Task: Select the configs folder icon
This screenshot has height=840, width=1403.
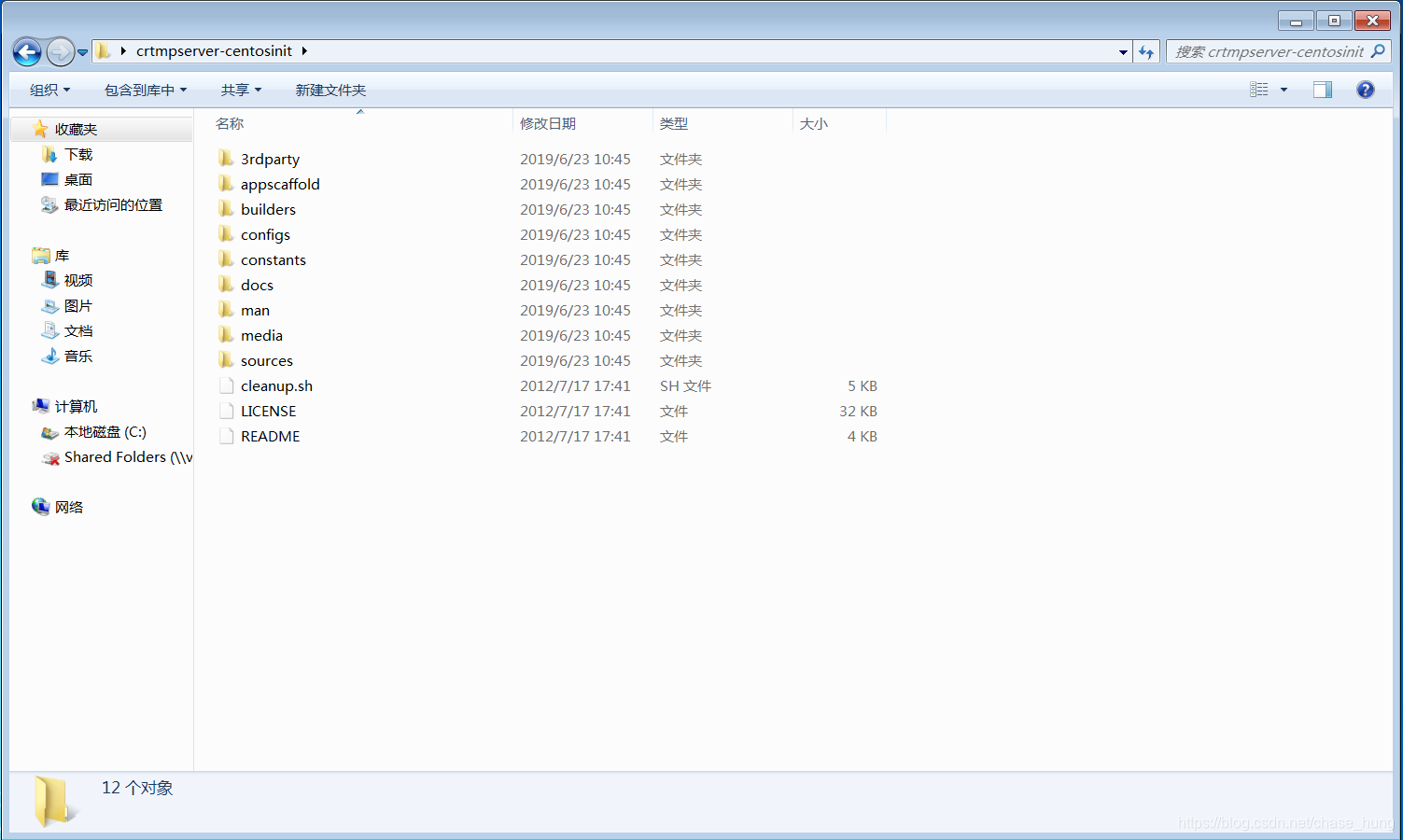Action: pos(226,234)
